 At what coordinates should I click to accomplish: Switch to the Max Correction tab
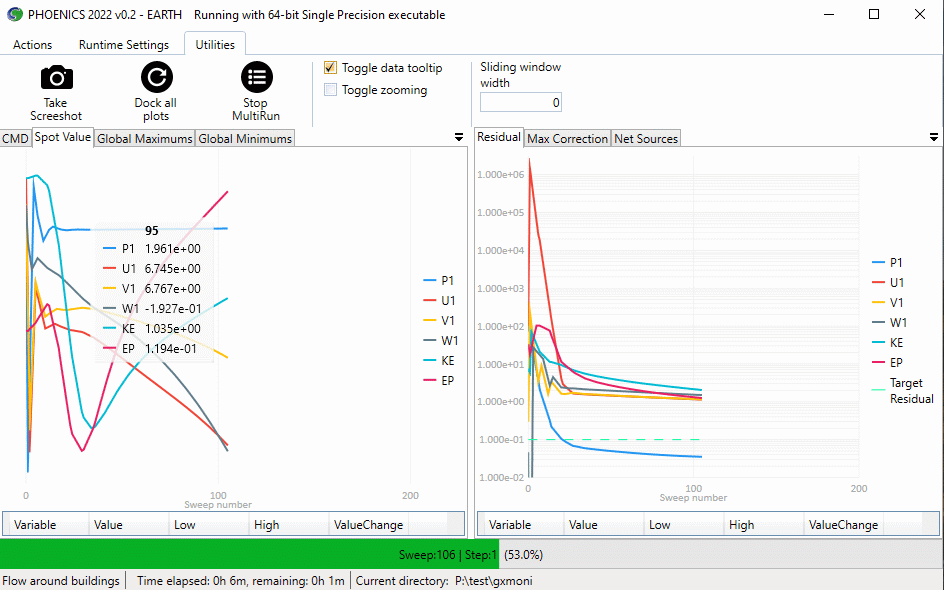pos(567,139)
